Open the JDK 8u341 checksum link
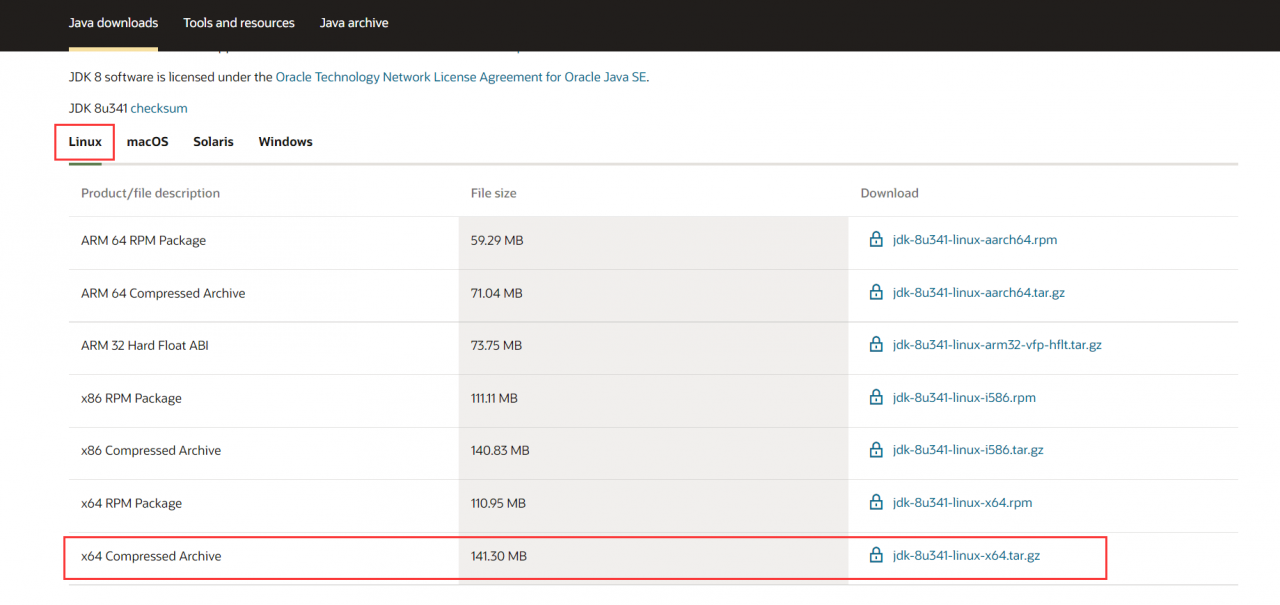This screenshot has height=605, width=1280. pyautogui.click(x=159, y=108)
